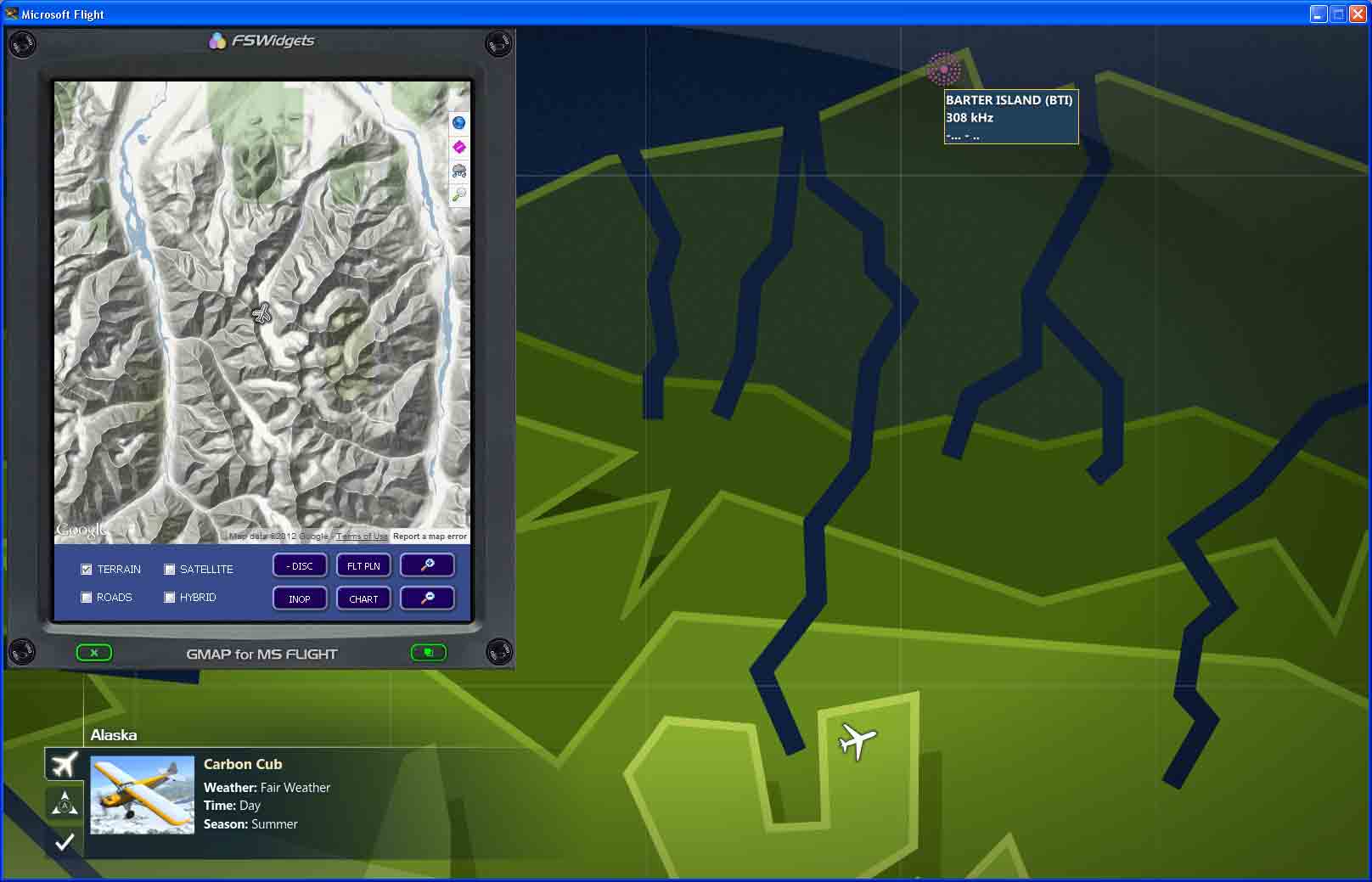Click the BARTER ISLAND (BTI) tooltip label
The width and height of the screenshot is (1372, 882).
click(1009, 100)
